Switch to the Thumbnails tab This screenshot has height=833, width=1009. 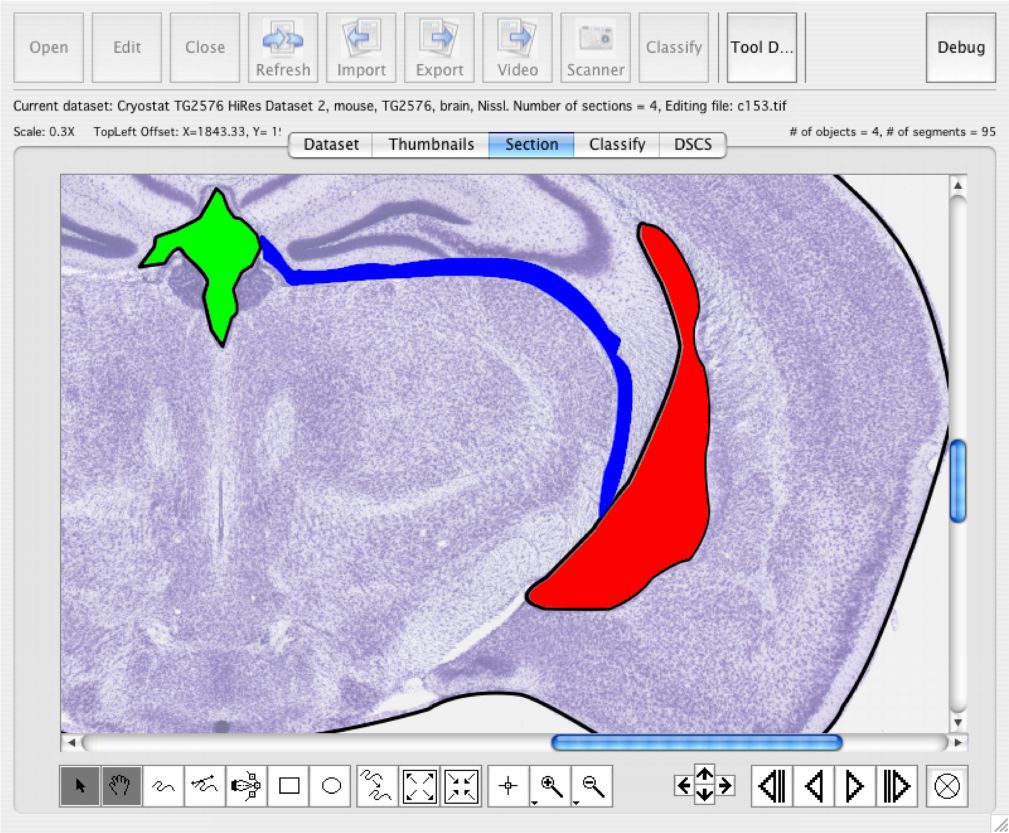pyautogui.click(x=431, y=144)
